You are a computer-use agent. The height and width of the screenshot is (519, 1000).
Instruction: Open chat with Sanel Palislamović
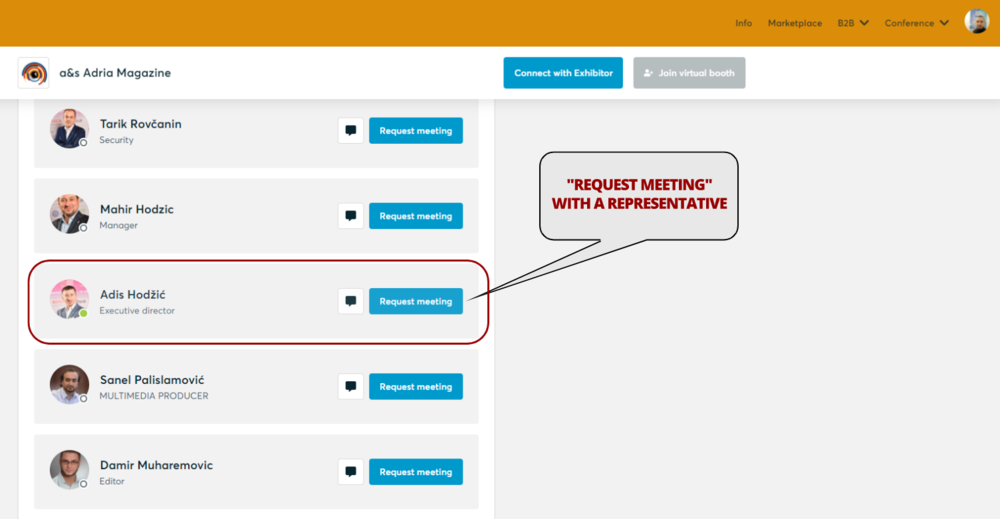click(351, 386)
